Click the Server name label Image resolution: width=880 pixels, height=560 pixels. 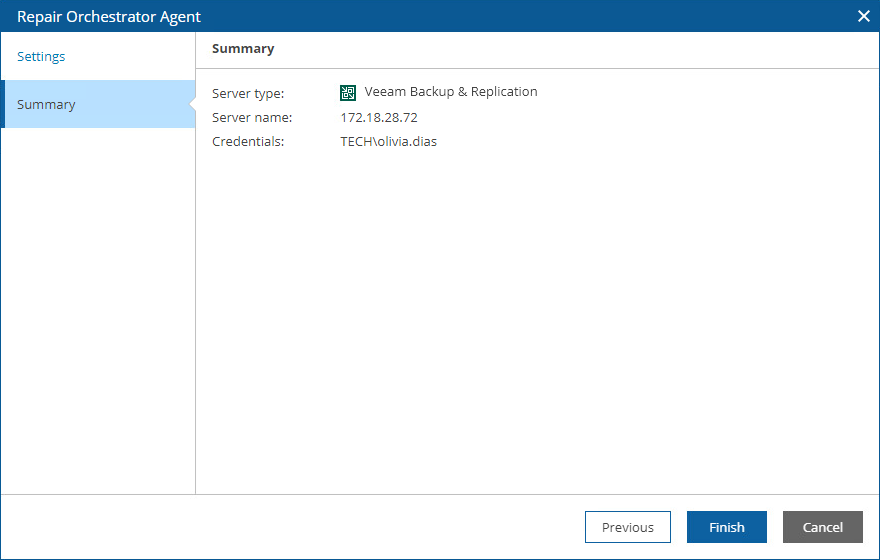[252, 118]
